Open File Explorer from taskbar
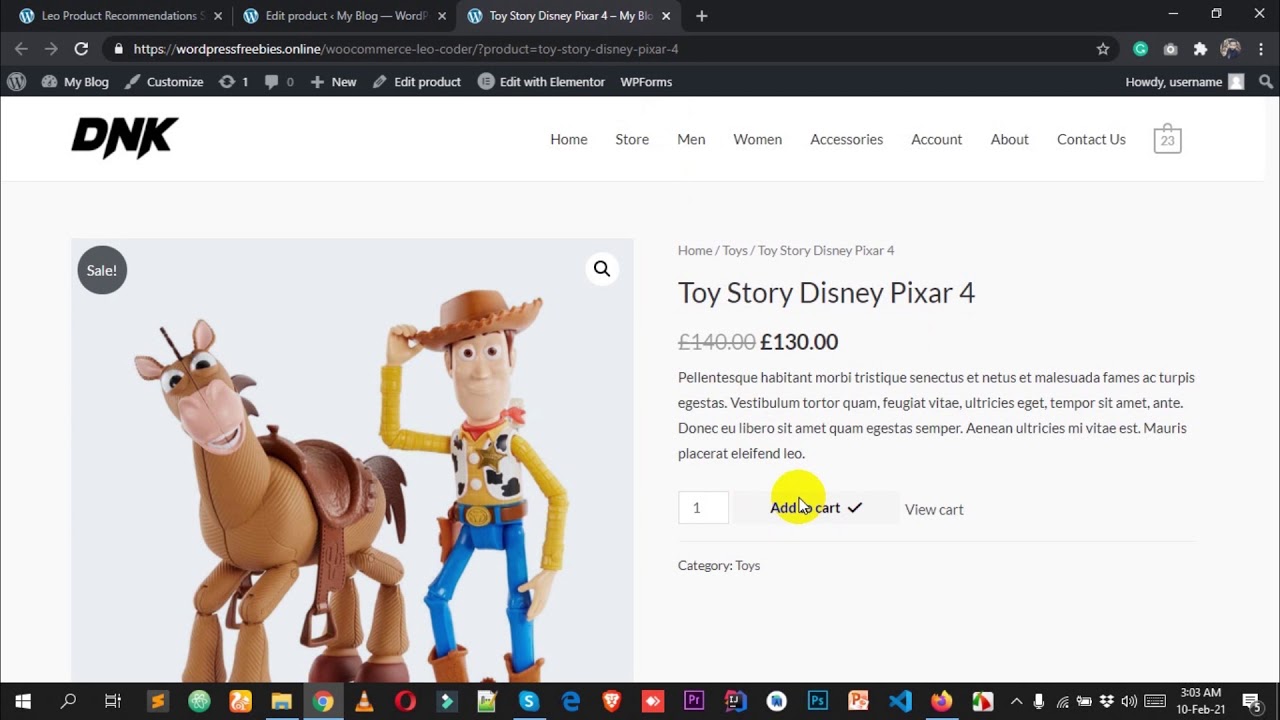 281,702
